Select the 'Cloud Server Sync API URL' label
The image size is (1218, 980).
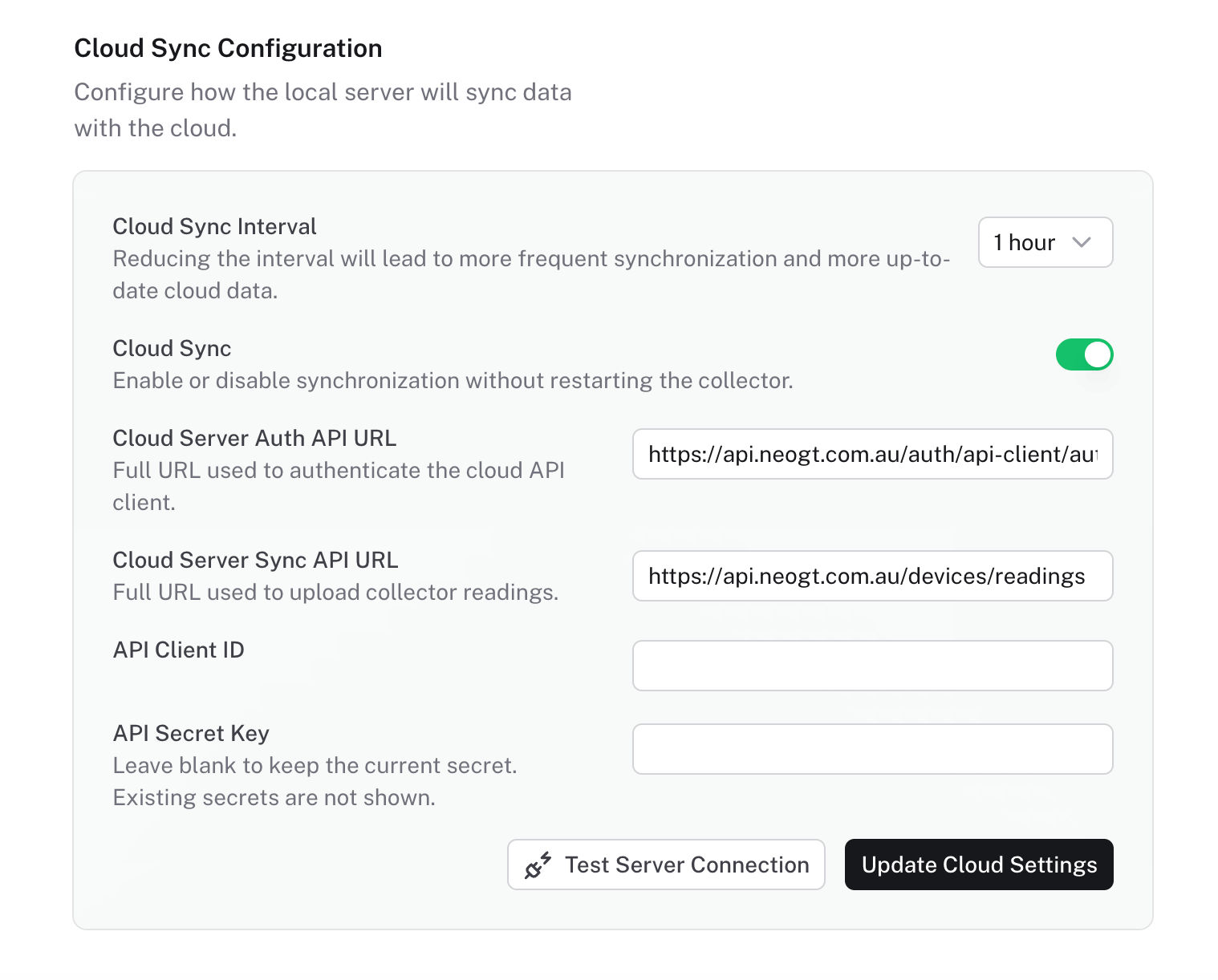255,560
